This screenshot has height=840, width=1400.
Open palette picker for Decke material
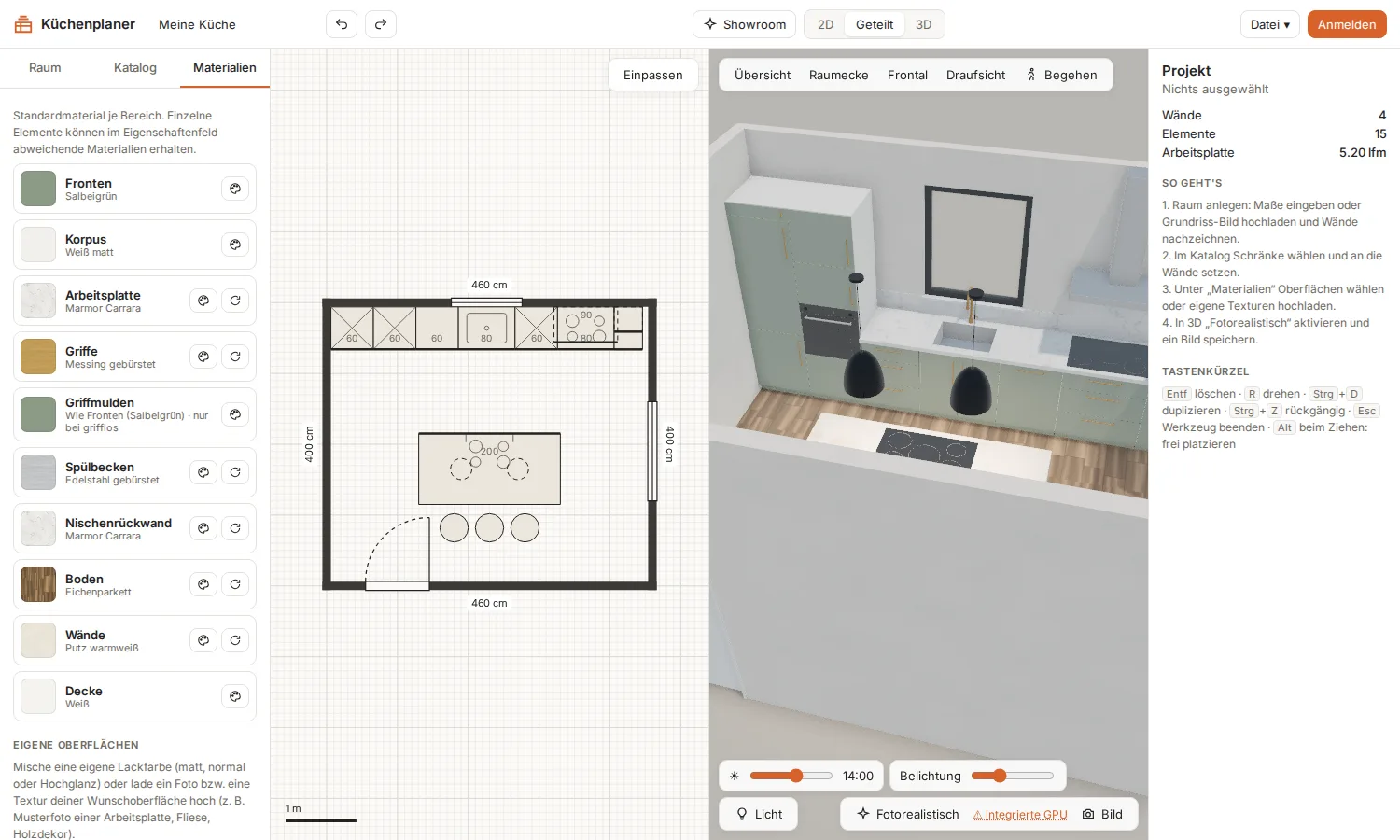tap(235, 696)
